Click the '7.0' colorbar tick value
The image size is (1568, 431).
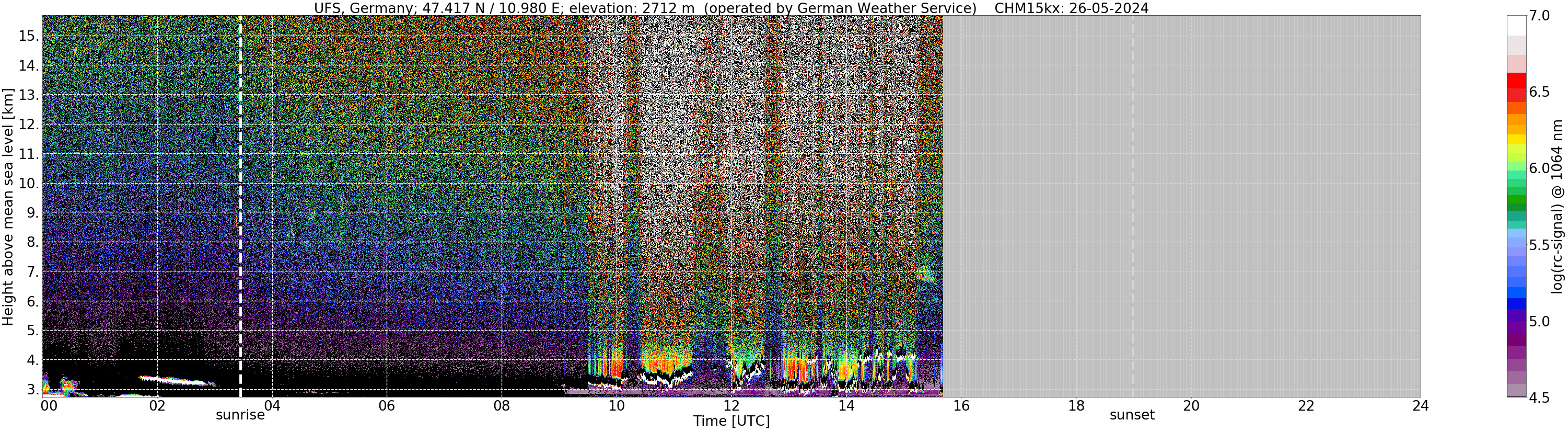point(1539,16)
